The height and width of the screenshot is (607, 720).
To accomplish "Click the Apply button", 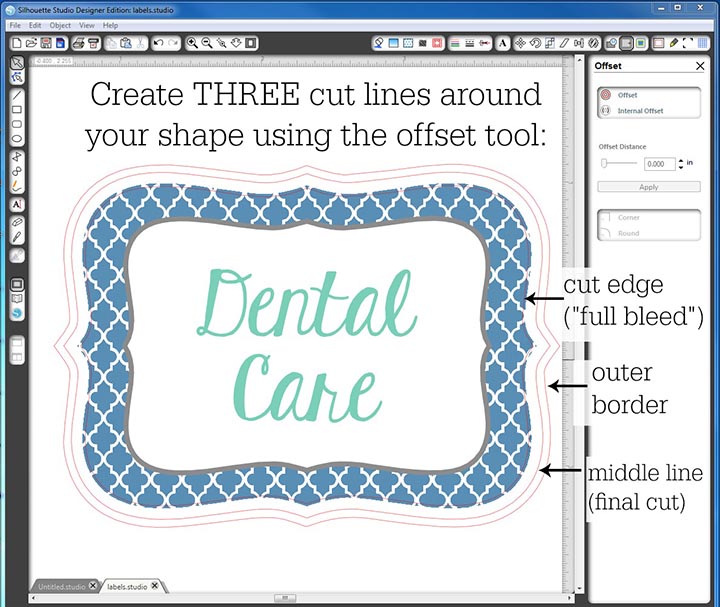I will (649, 187).
